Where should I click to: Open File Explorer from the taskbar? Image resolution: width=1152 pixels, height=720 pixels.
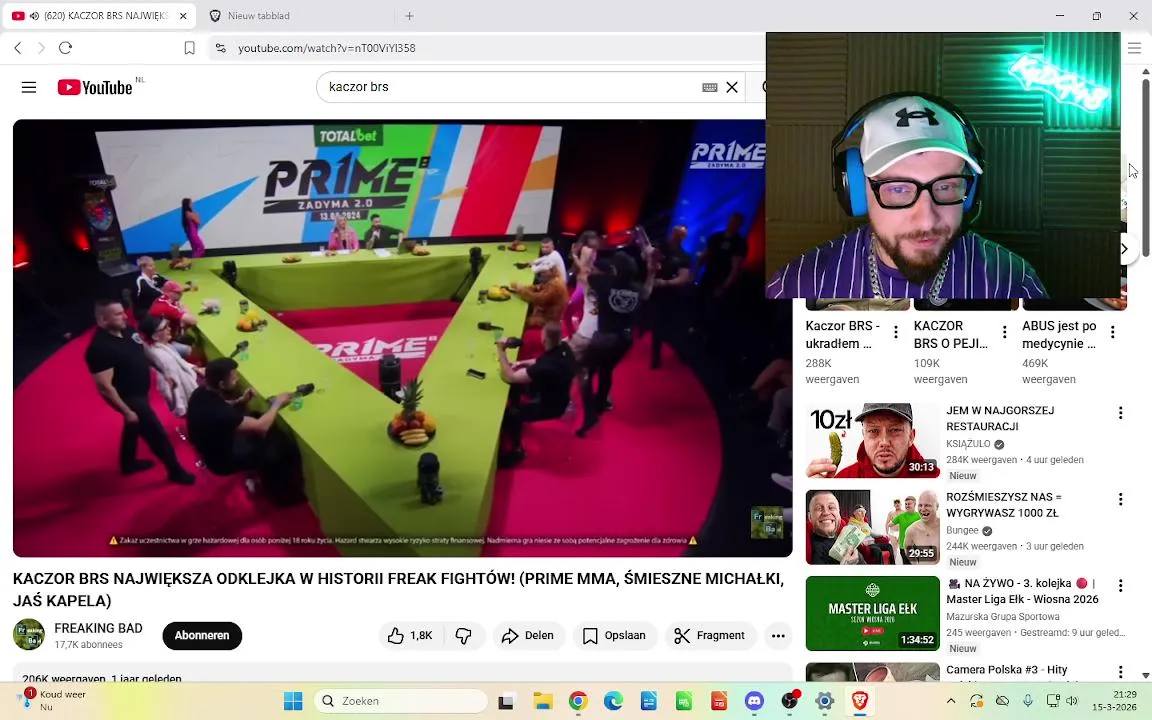pyautogui.click(x=543, y=702)
